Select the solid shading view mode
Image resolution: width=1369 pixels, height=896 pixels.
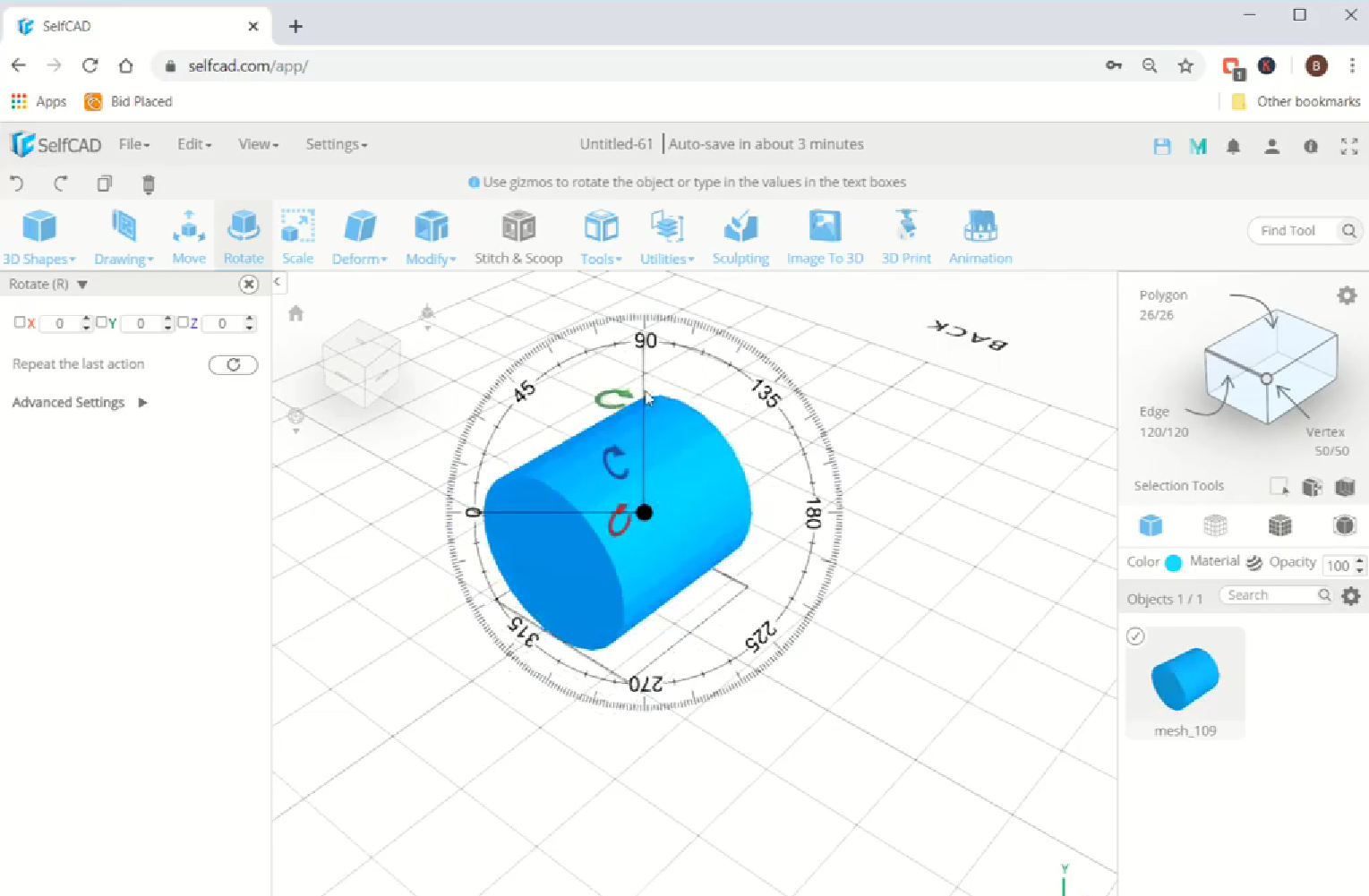[1151, 525]
